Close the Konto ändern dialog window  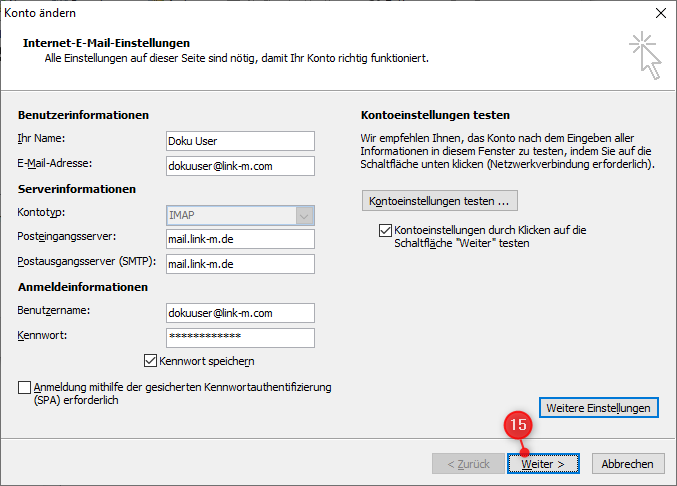point(658,13)
